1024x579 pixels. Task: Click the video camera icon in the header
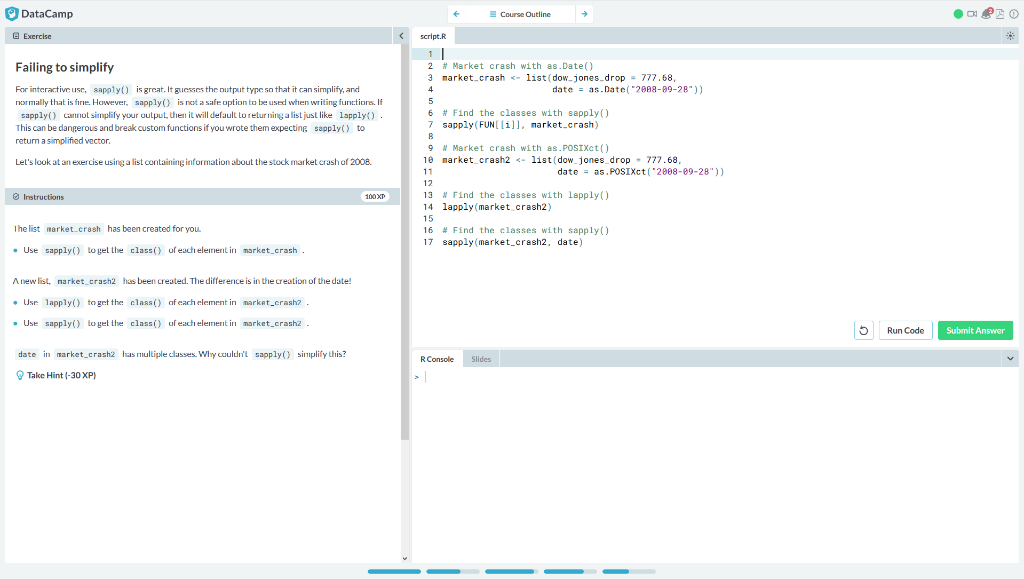click(972, 13)
